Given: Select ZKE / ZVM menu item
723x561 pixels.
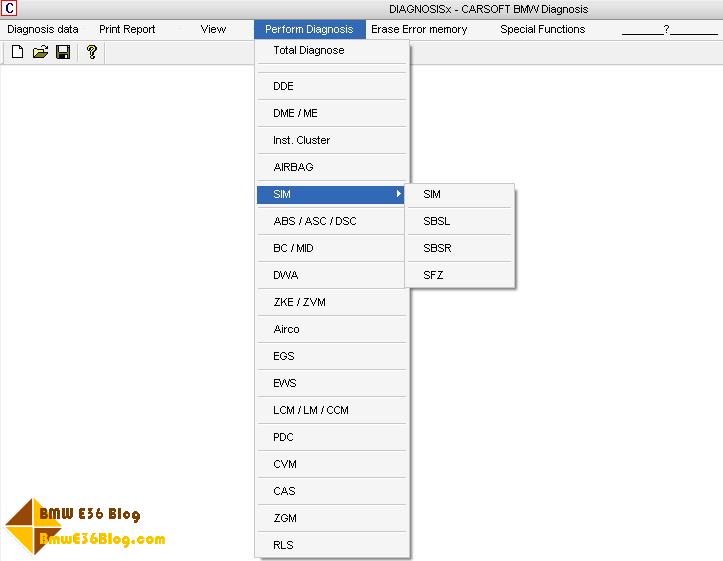Looking at the screenshot, I should pyautogui.click(x=331, y=302).
